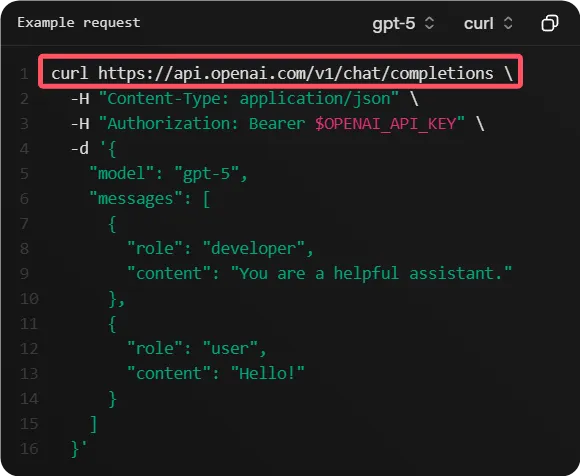Click the "role": "developer" line
Image resolution: width=580 pixels, height=476 pixels.
tap(220, 248)
